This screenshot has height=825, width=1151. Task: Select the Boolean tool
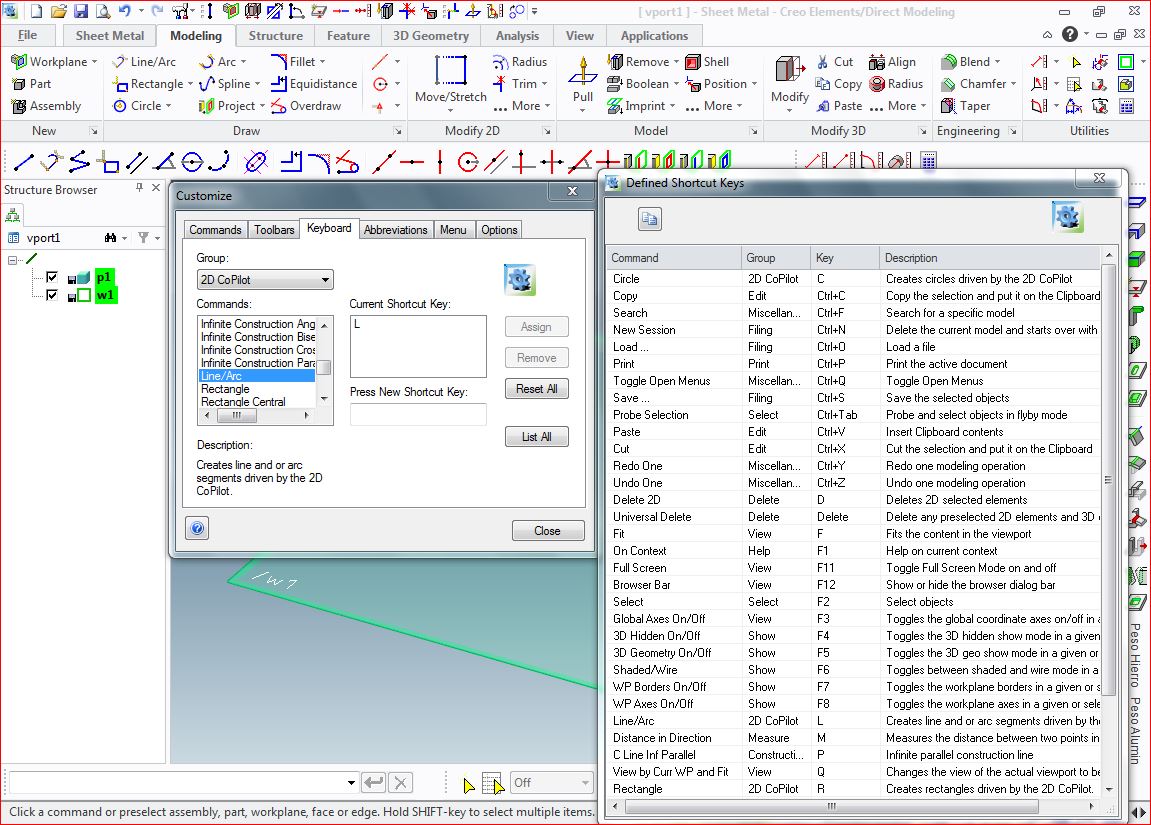638,84
